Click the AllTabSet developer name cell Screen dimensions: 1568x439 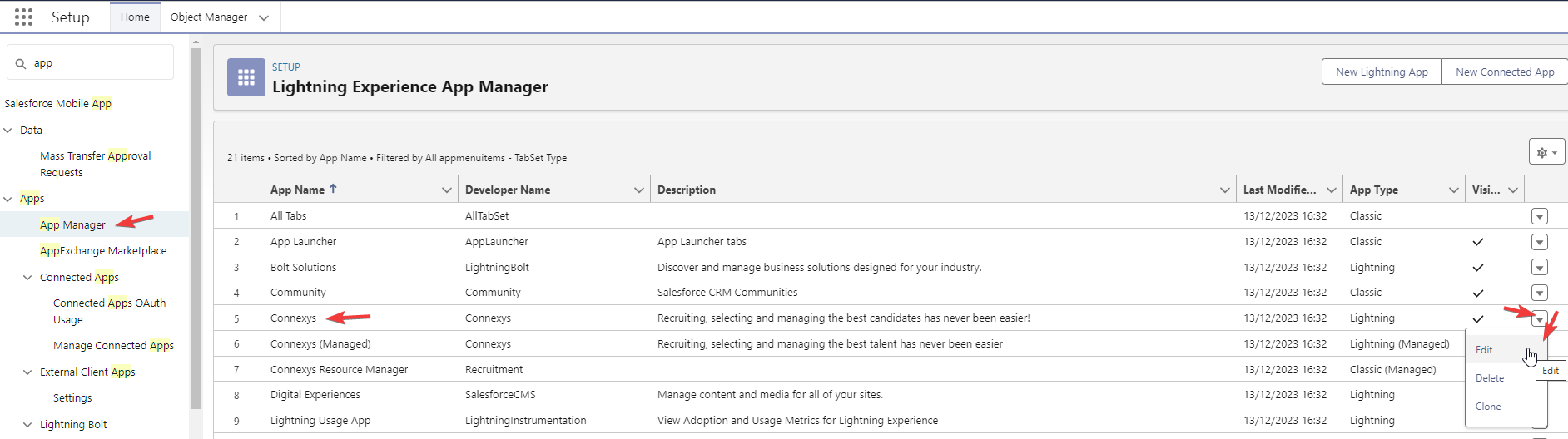[x=487, y=215]
